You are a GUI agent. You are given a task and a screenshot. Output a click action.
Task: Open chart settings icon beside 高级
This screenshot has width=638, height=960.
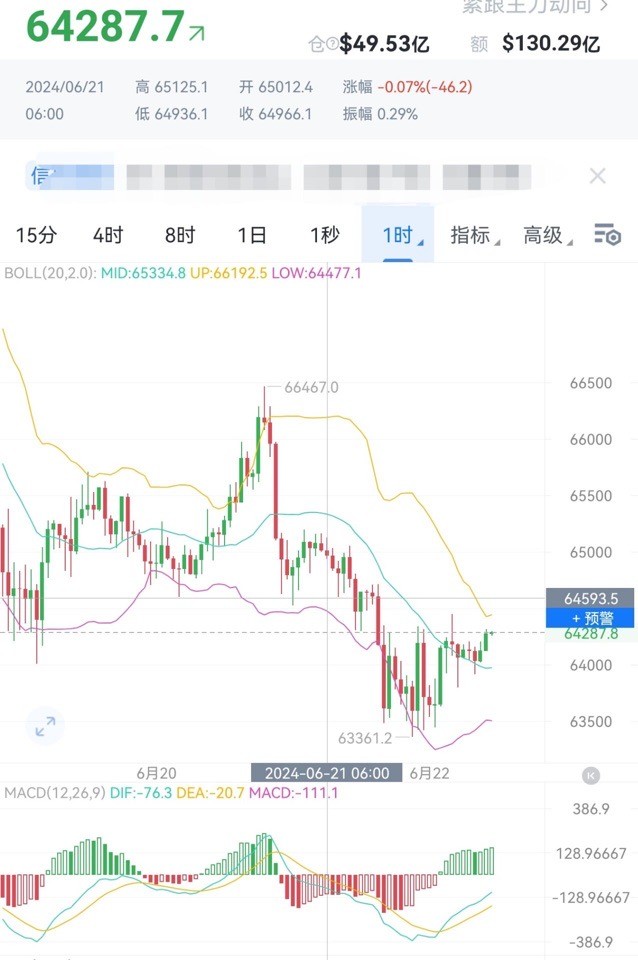pos(607,234)
